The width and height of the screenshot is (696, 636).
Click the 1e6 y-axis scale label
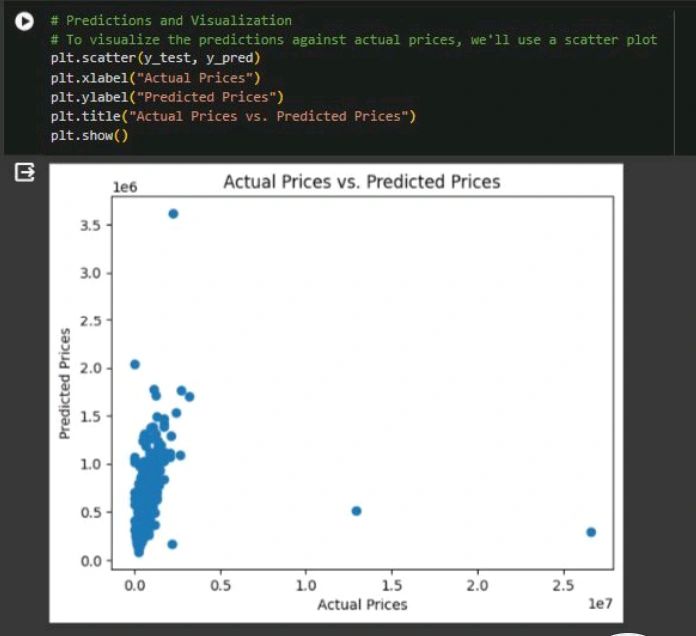click(125, 187)
